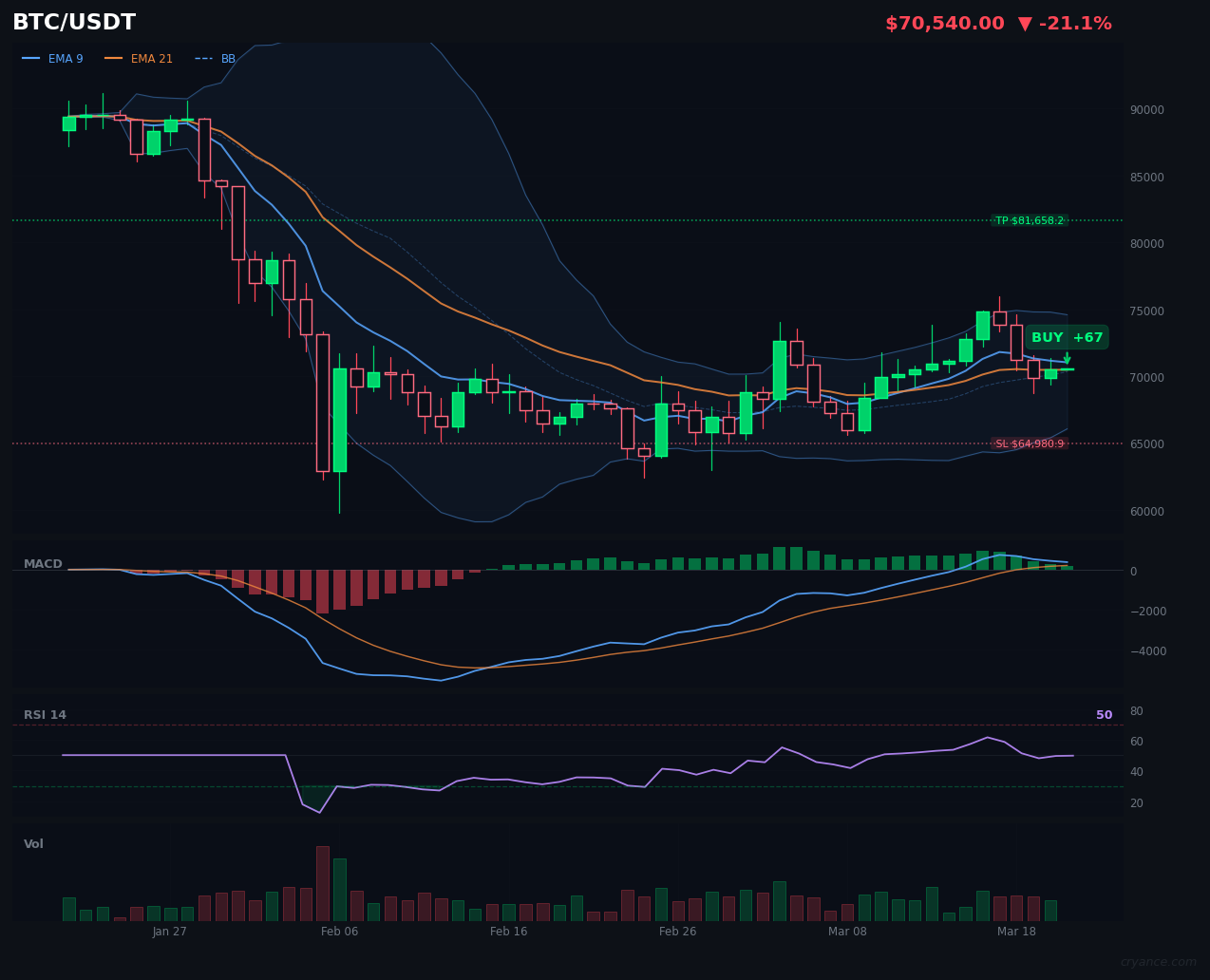Click the $70,540.00 price display
1210x980 pixels.
pos(944,23)
